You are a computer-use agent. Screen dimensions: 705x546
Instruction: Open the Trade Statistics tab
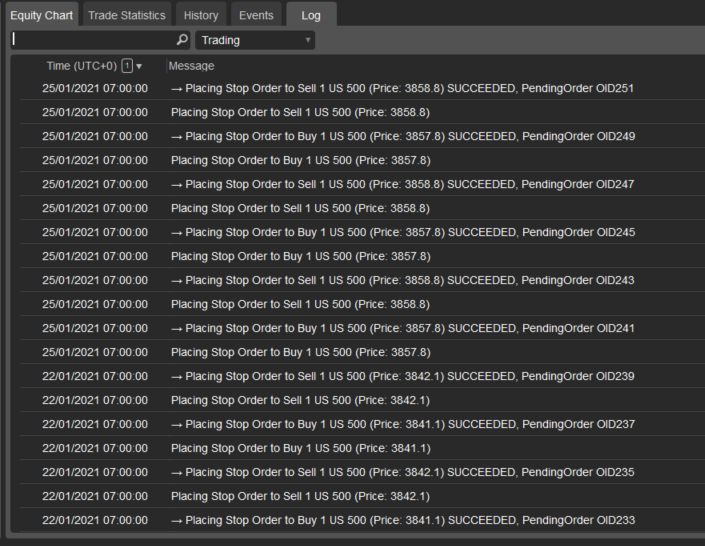click(127, 15)
